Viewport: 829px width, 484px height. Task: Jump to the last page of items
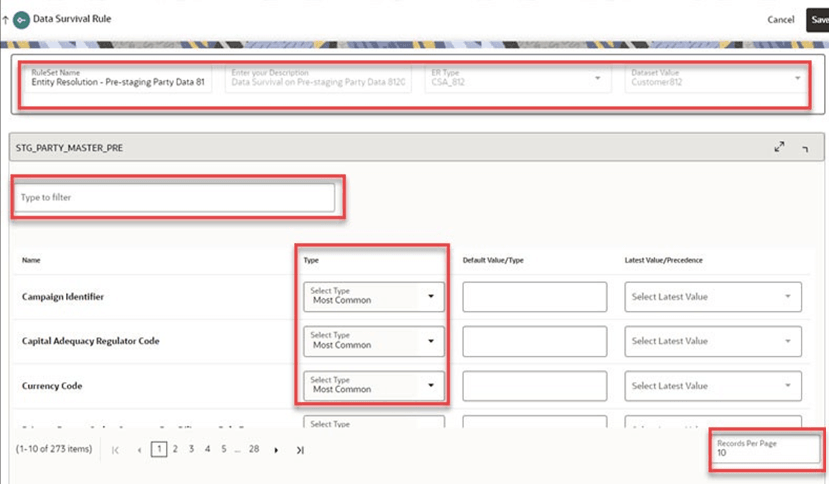pos(300,450)
